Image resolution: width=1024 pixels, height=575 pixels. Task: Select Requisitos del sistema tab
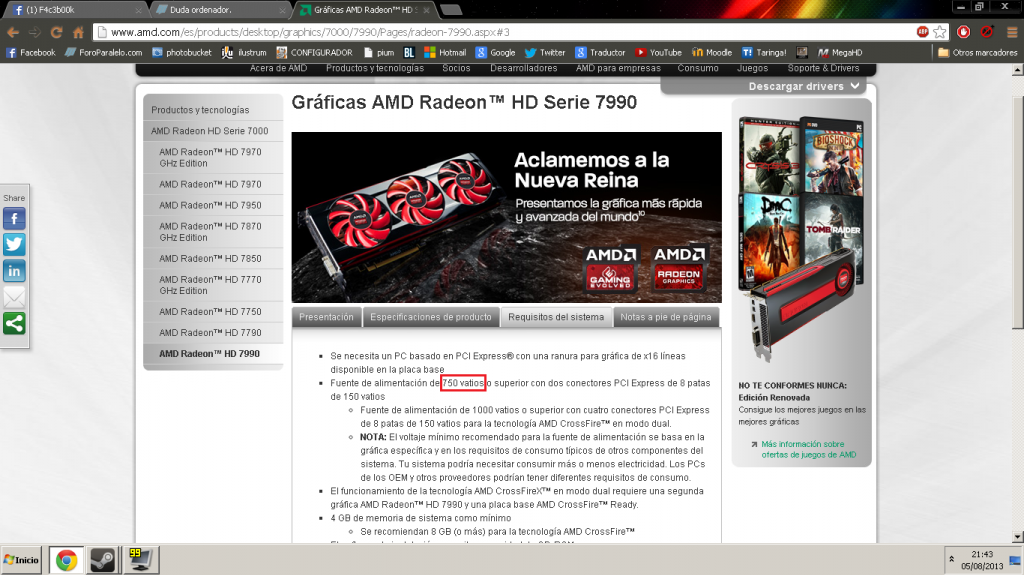(x=556, y=317)
